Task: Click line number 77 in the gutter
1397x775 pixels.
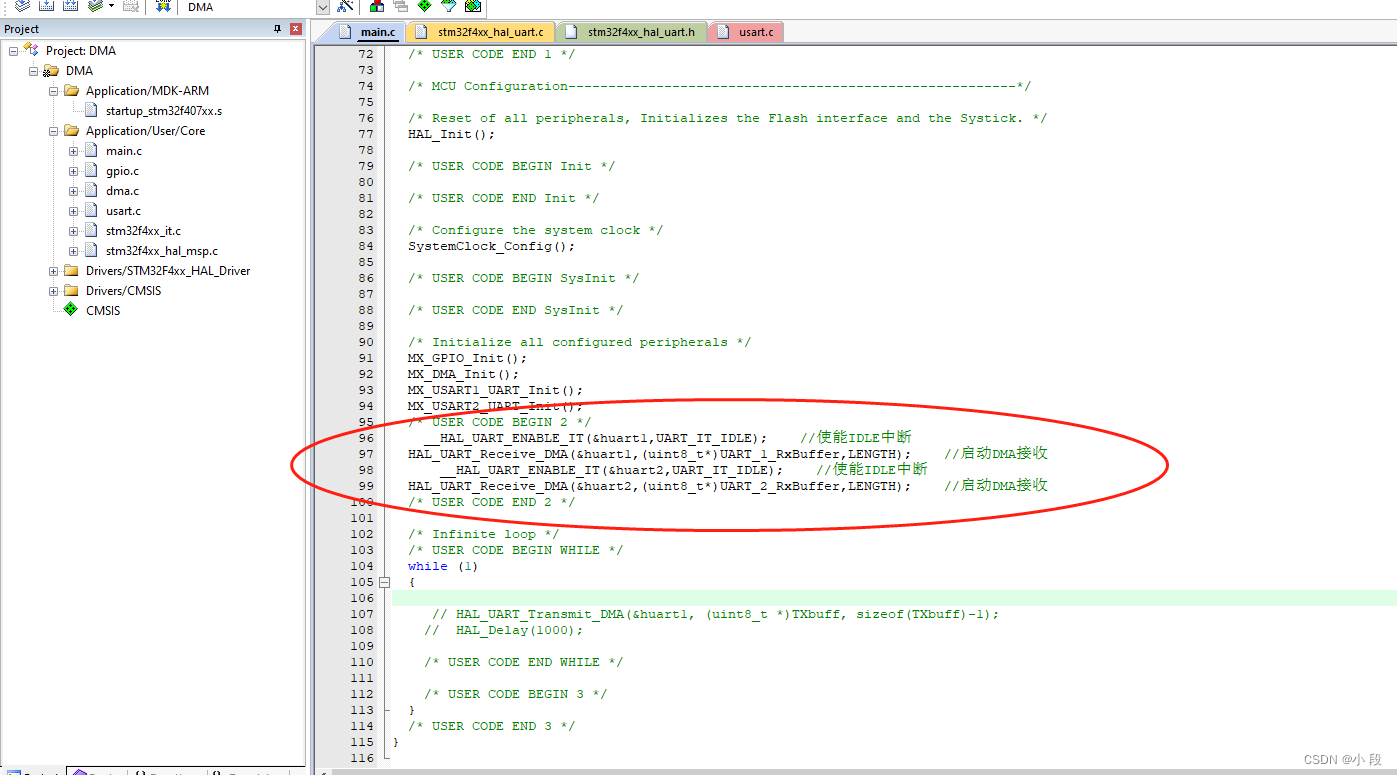Action: [365, 134]
